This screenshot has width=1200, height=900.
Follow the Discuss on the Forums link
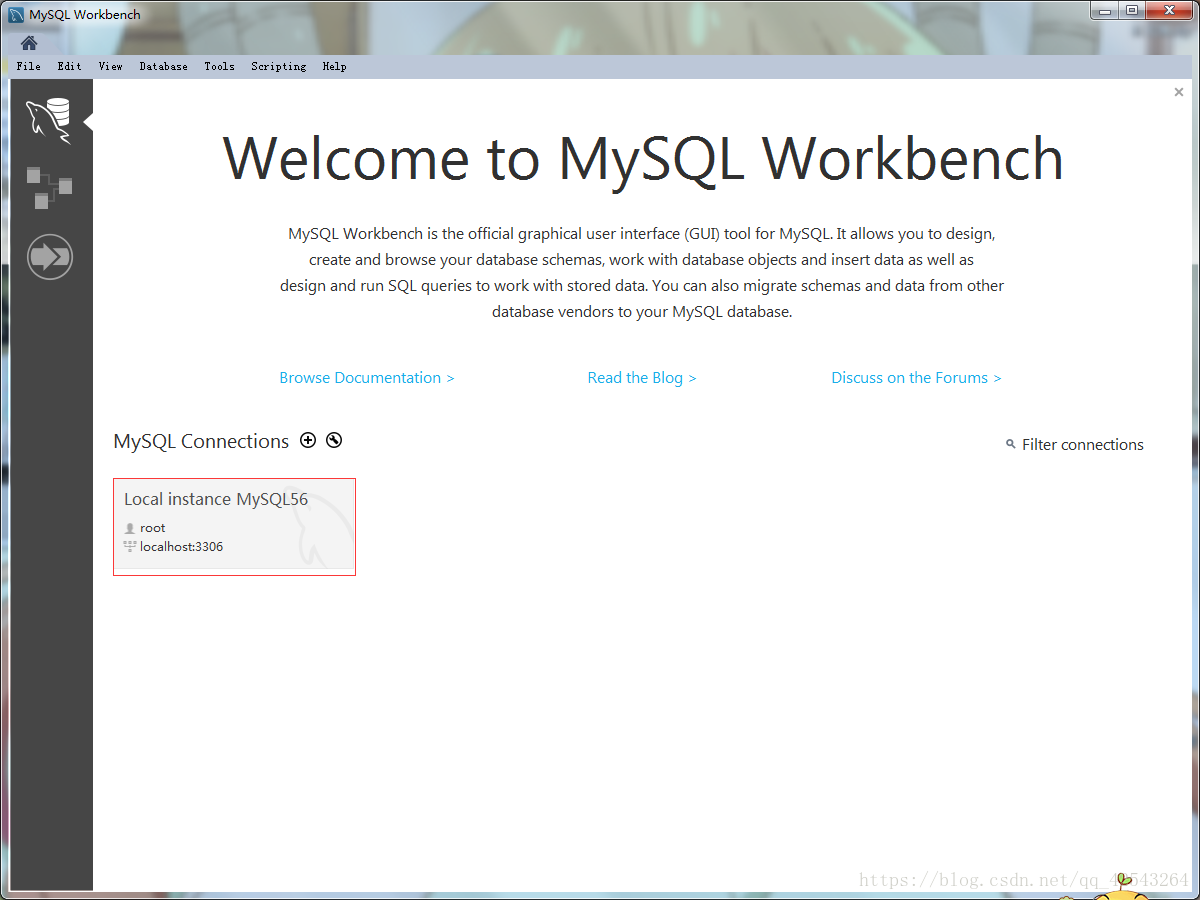pos(916,378)
